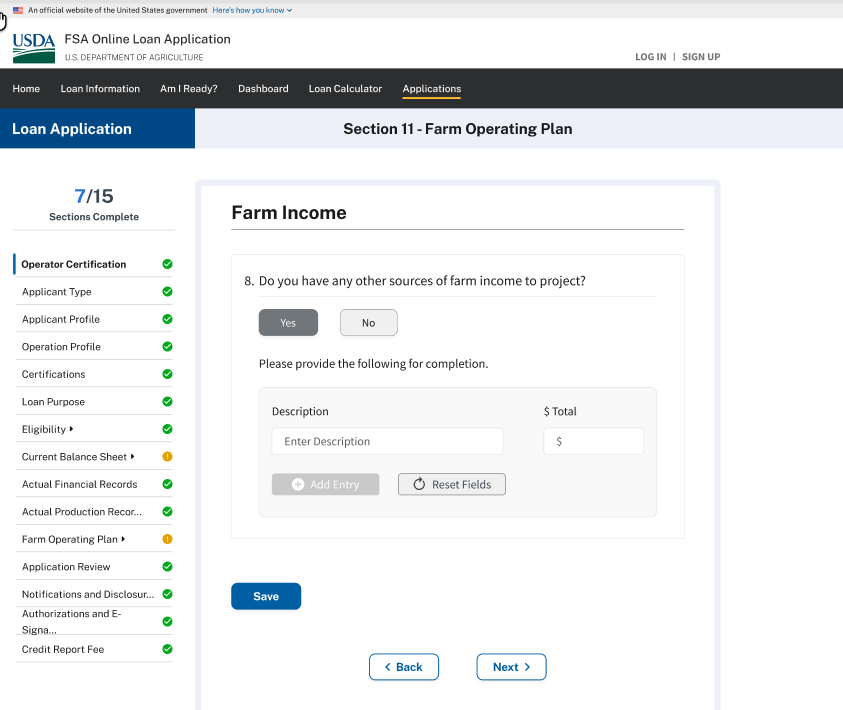
Task: Click the orange warning icon beside Farm Operating Plan
Action: (167, 539)
